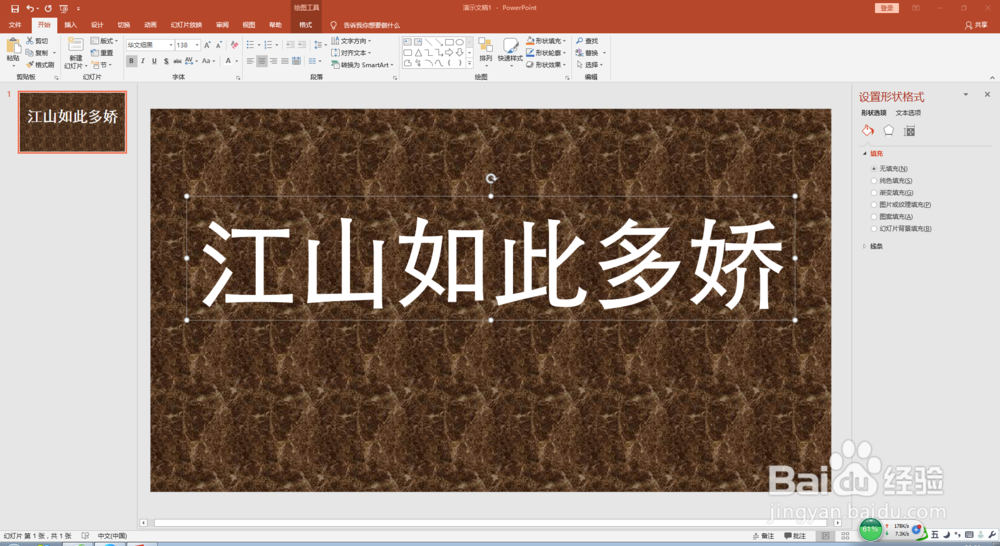Open the Drawing Tools Format (格式) tab
Image resolution: width=1000 pixels, height=546 pixels.
[x=306, y=25]
